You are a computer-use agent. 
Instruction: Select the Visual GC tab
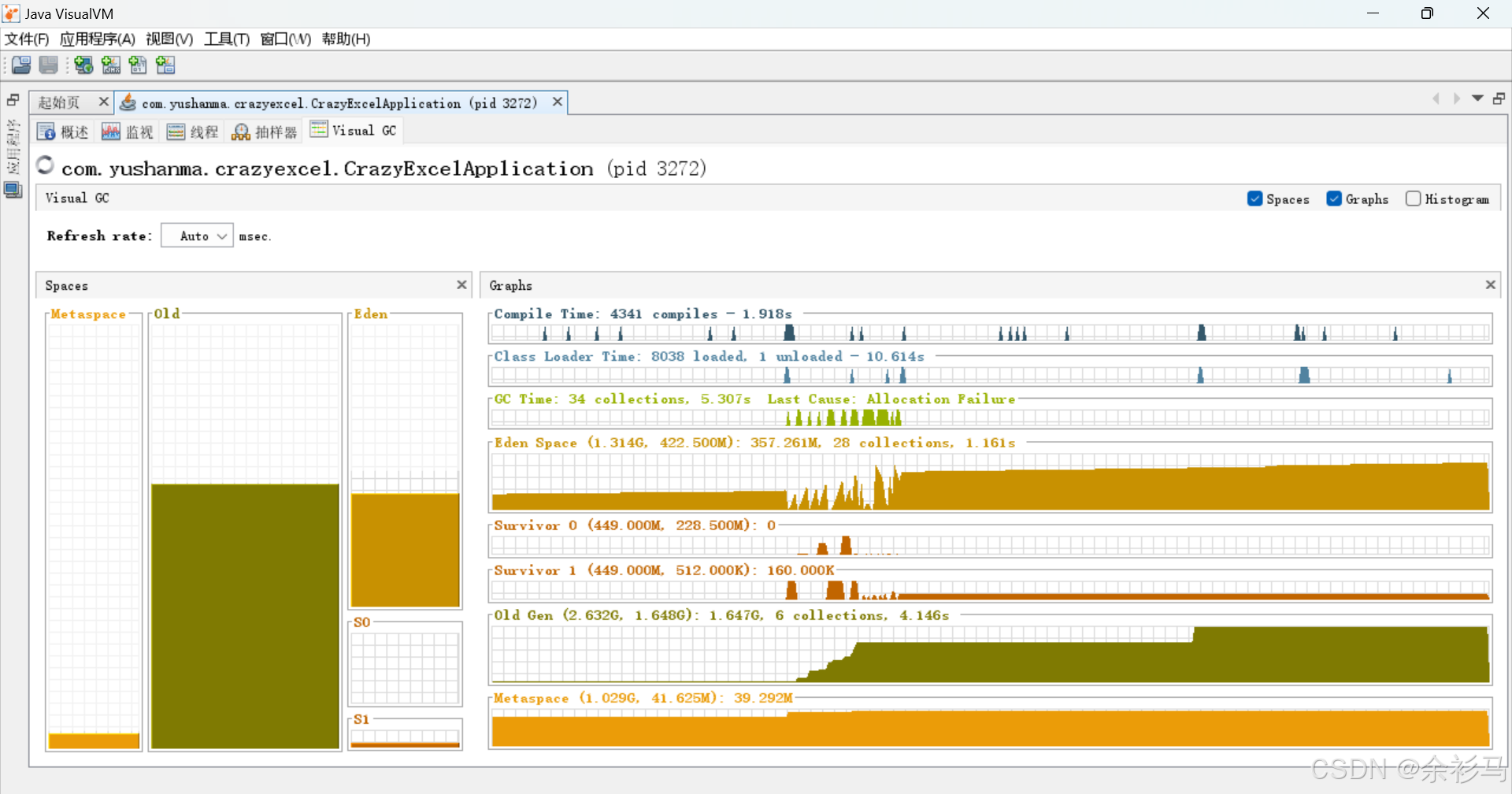pos(354,131)
